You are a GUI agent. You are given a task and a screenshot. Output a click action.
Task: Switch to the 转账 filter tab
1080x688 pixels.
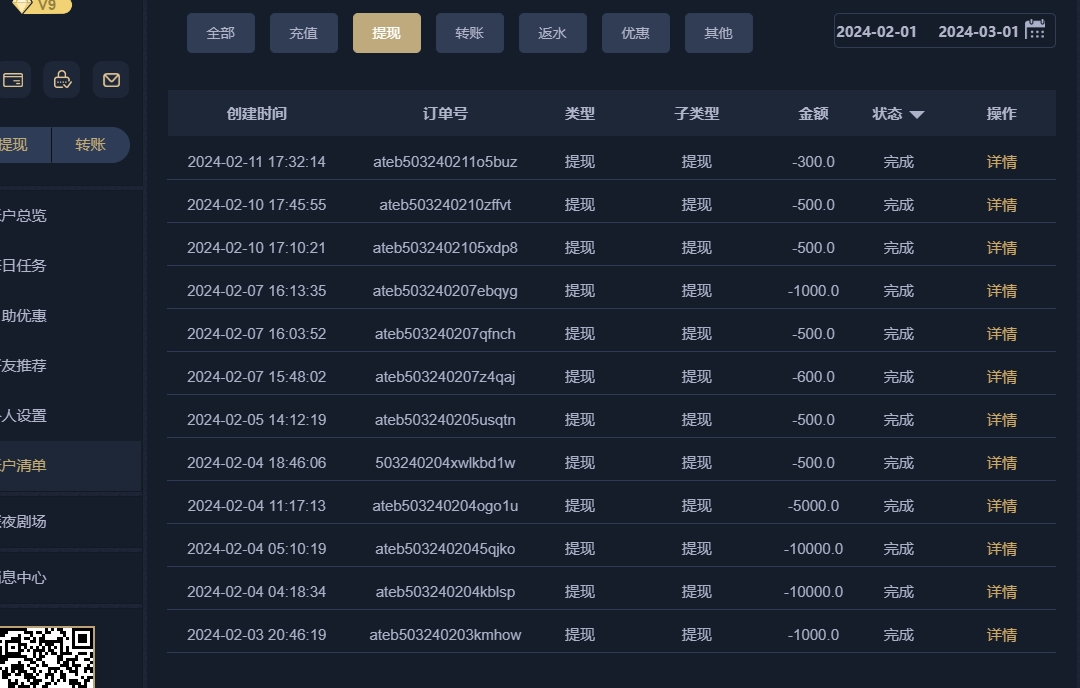(x=469, y=33)
